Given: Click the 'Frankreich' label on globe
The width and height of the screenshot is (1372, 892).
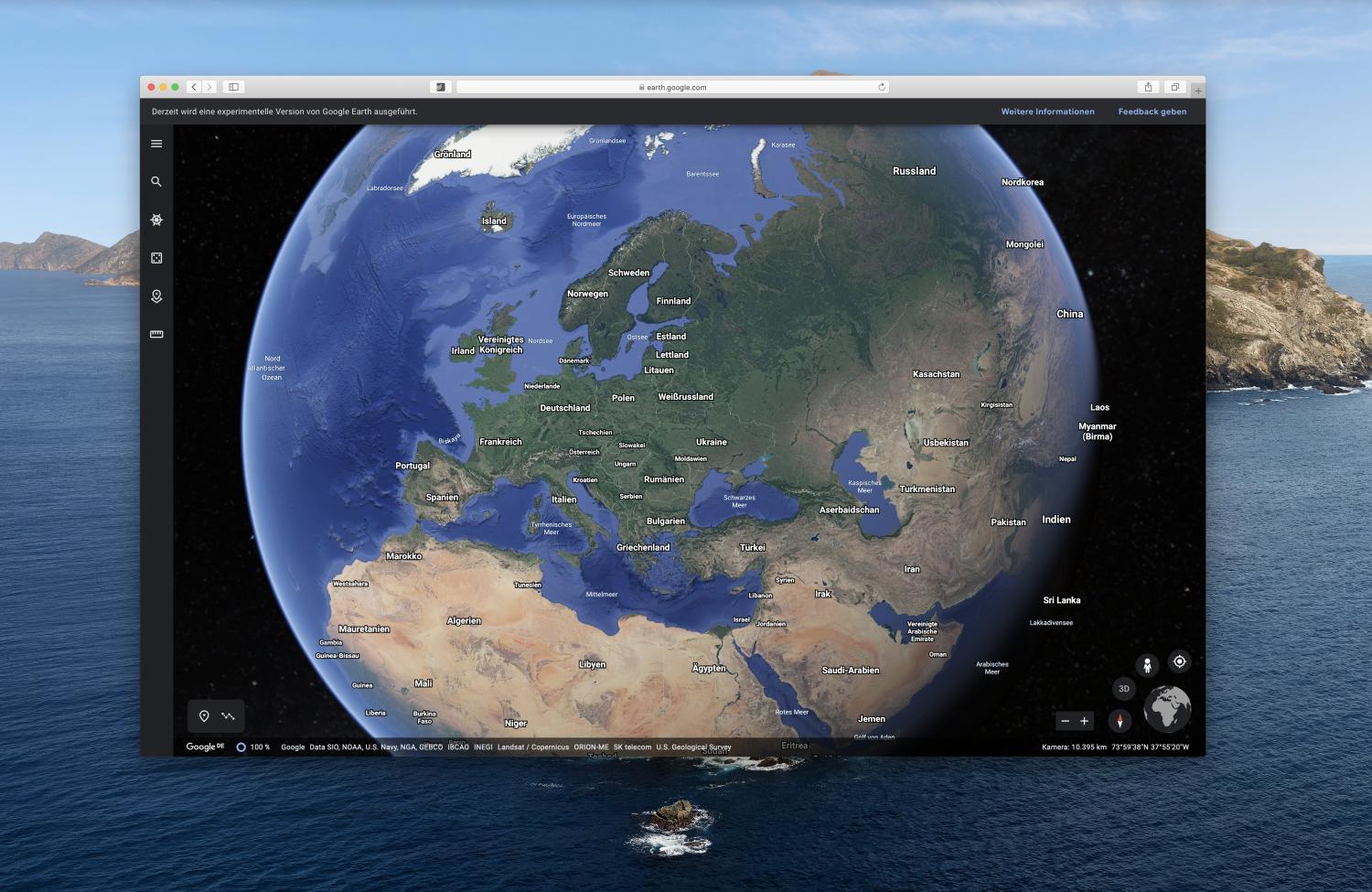Looking at the screenshot, I should coord(500,442).
